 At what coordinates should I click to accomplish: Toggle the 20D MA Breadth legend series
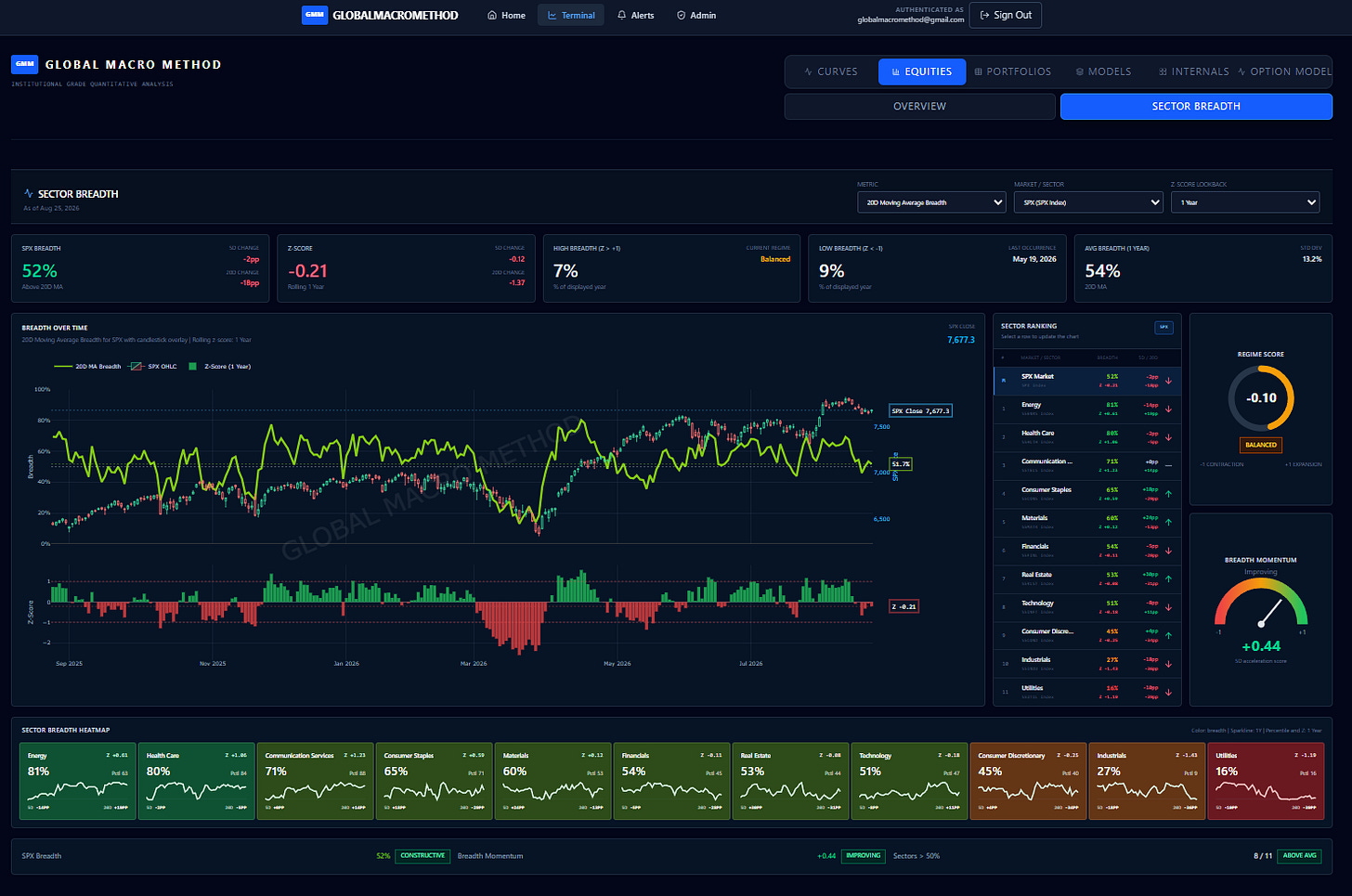pos(87,367)
